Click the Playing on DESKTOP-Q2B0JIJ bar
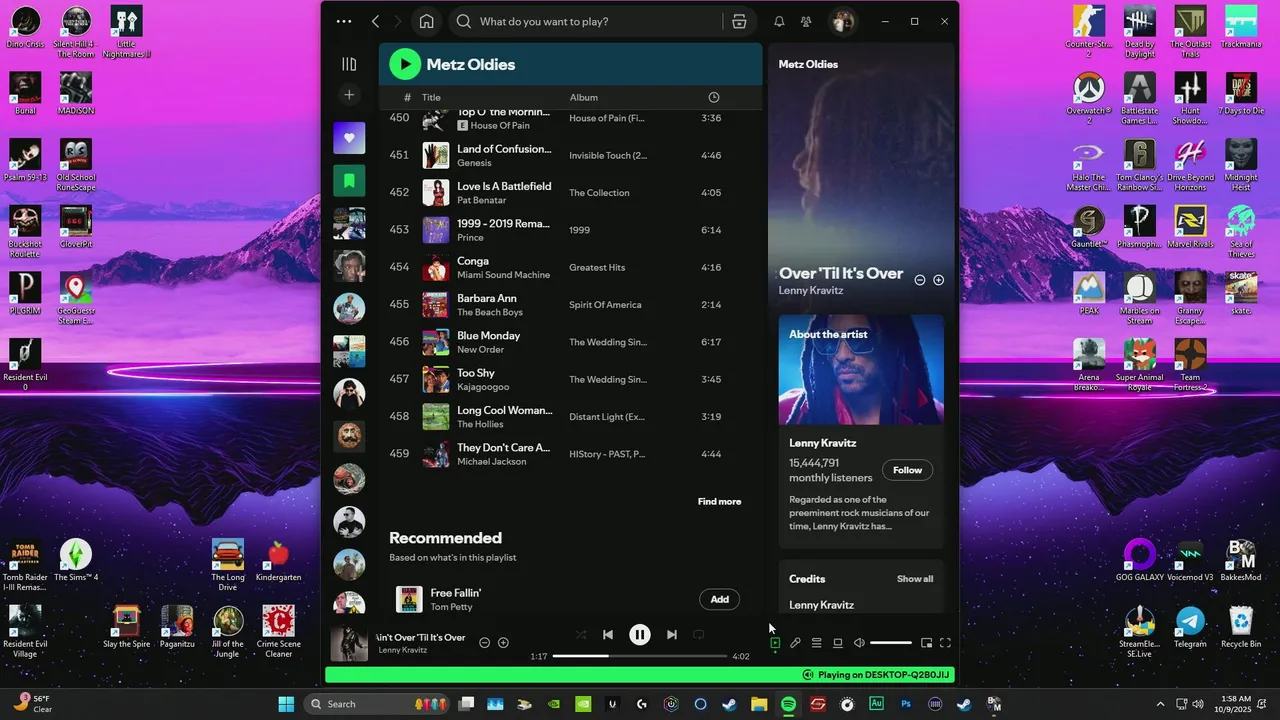1280x720 pixels. click(x=640, y=675)
